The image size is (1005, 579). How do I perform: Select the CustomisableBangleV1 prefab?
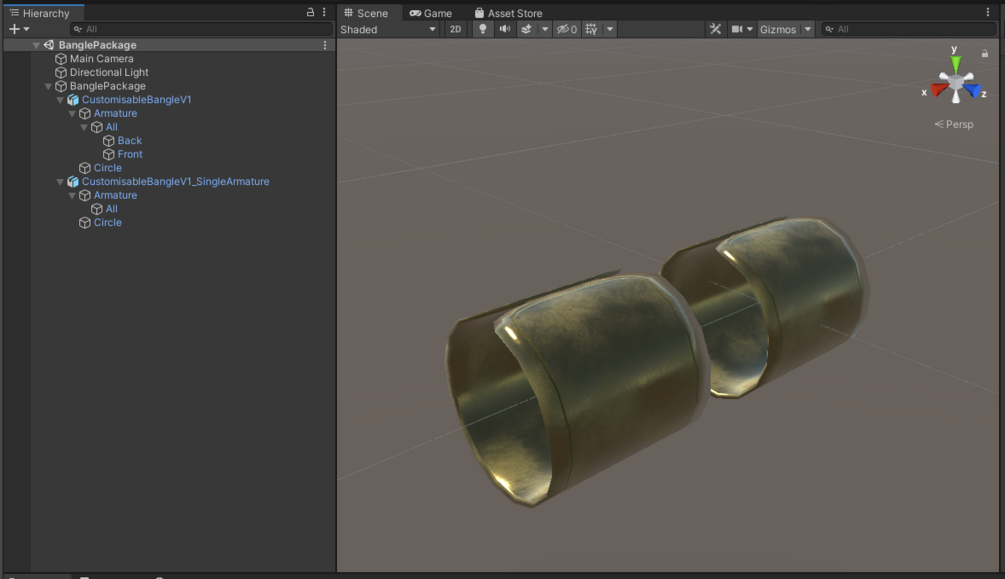137,99
